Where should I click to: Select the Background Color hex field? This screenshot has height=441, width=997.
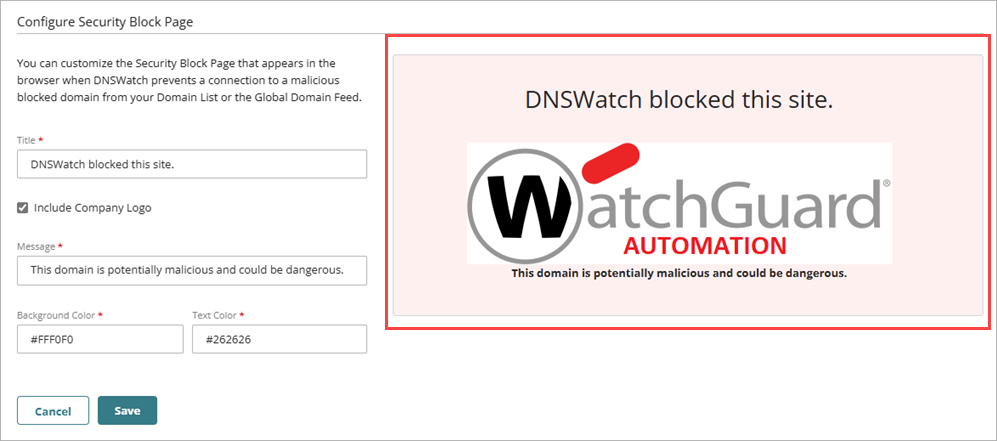click(x=100, y=339)
